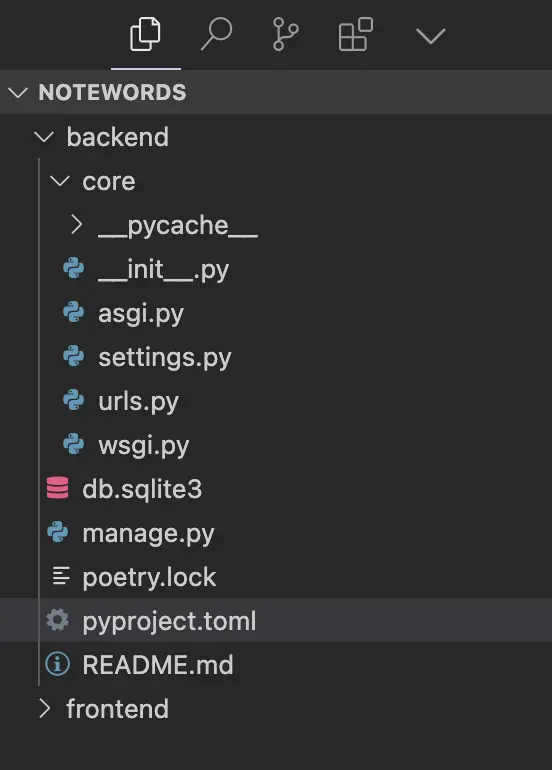Click the text-lines icon of poetry.lock

click(x=61, y=577)
